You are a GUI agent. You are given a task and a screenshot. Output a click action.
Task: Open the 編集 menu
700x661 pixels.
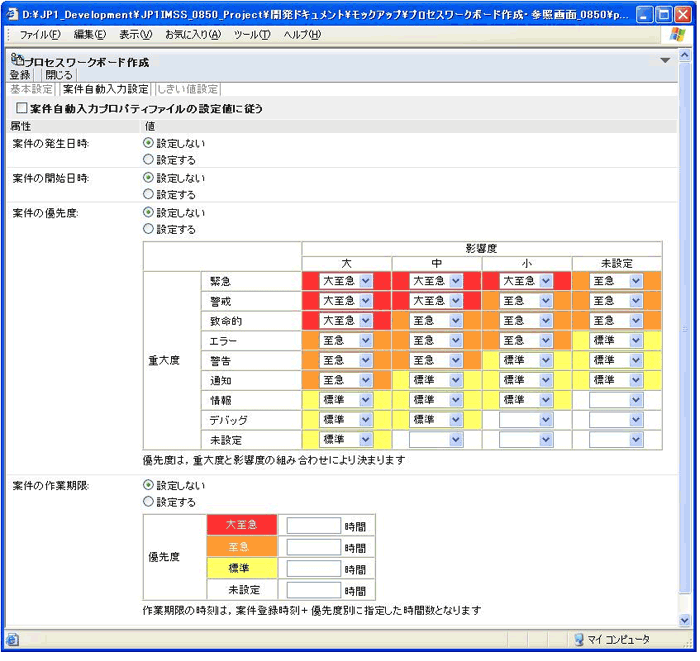[90, 35]
